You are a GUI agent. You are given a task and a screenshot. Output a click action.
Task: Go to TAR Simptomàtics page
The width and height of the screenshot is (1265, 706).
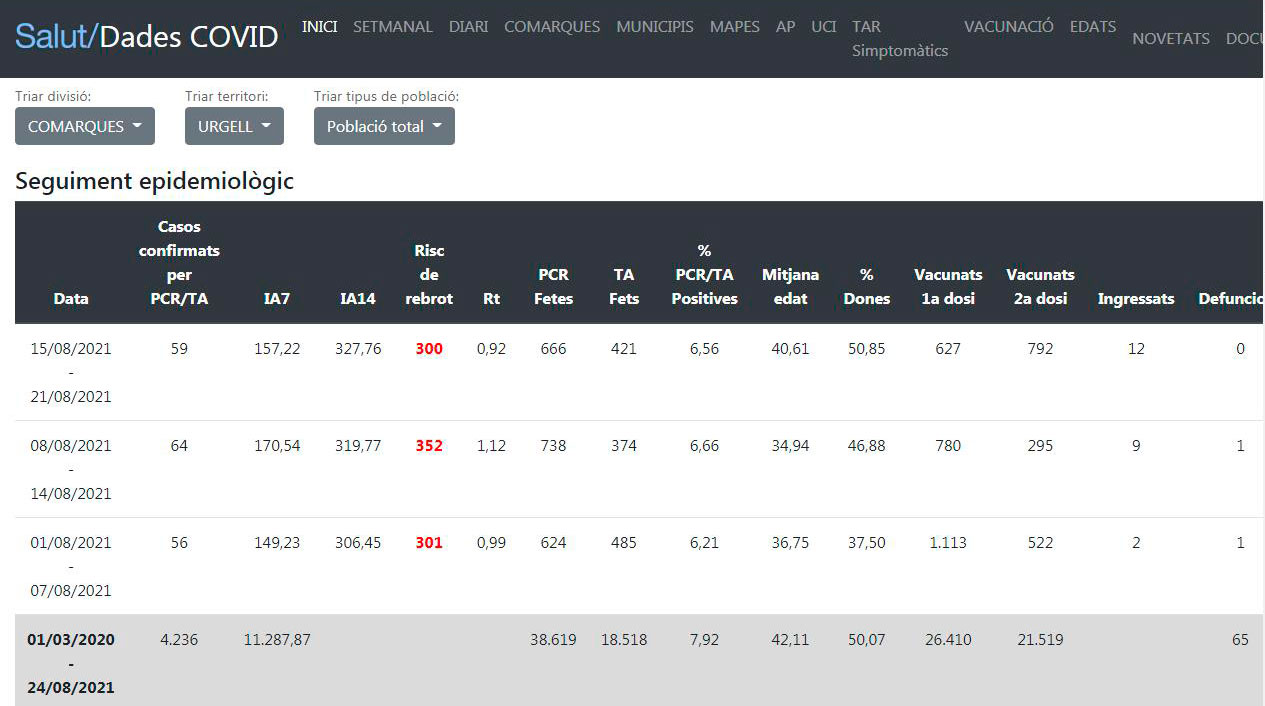(x=899, y=39)
